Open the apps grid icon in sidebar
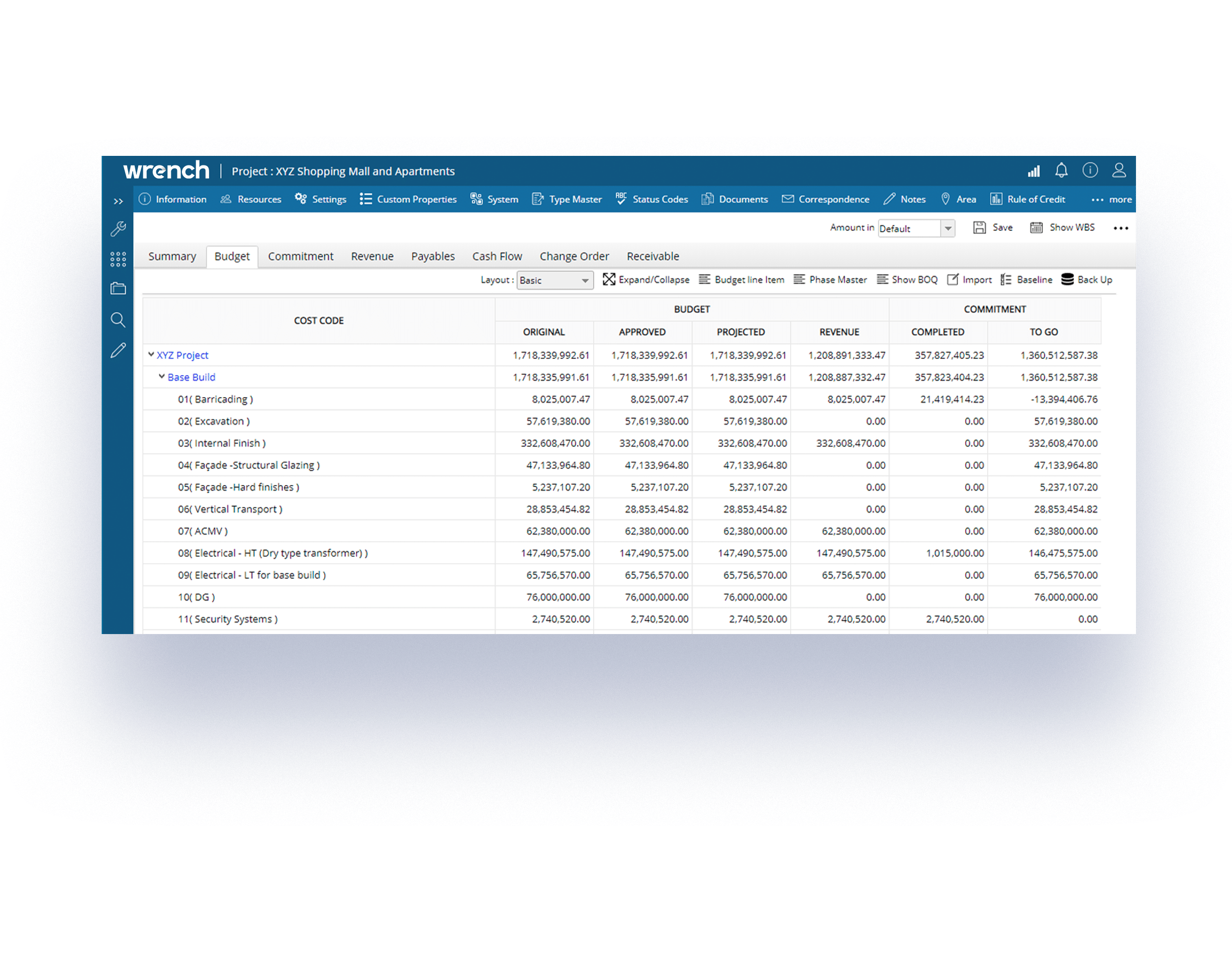Screen dimensions: 1232x978 pos(118,259)
